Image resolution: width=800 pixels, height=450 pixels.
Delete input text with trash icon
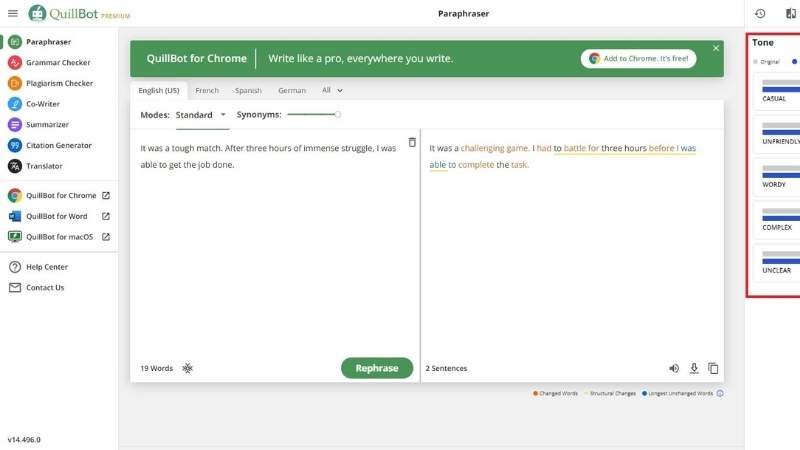tap(412, 142)
